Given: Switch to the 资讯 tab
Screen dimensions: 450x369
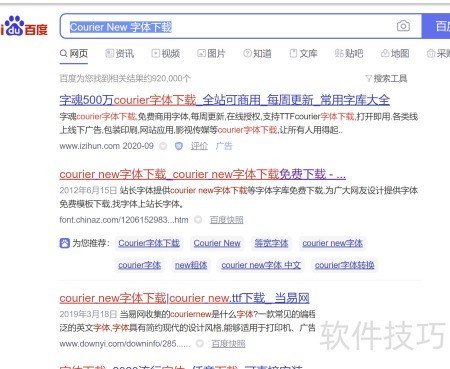Looking at the screenshot, I should click(x=120, y=54).
